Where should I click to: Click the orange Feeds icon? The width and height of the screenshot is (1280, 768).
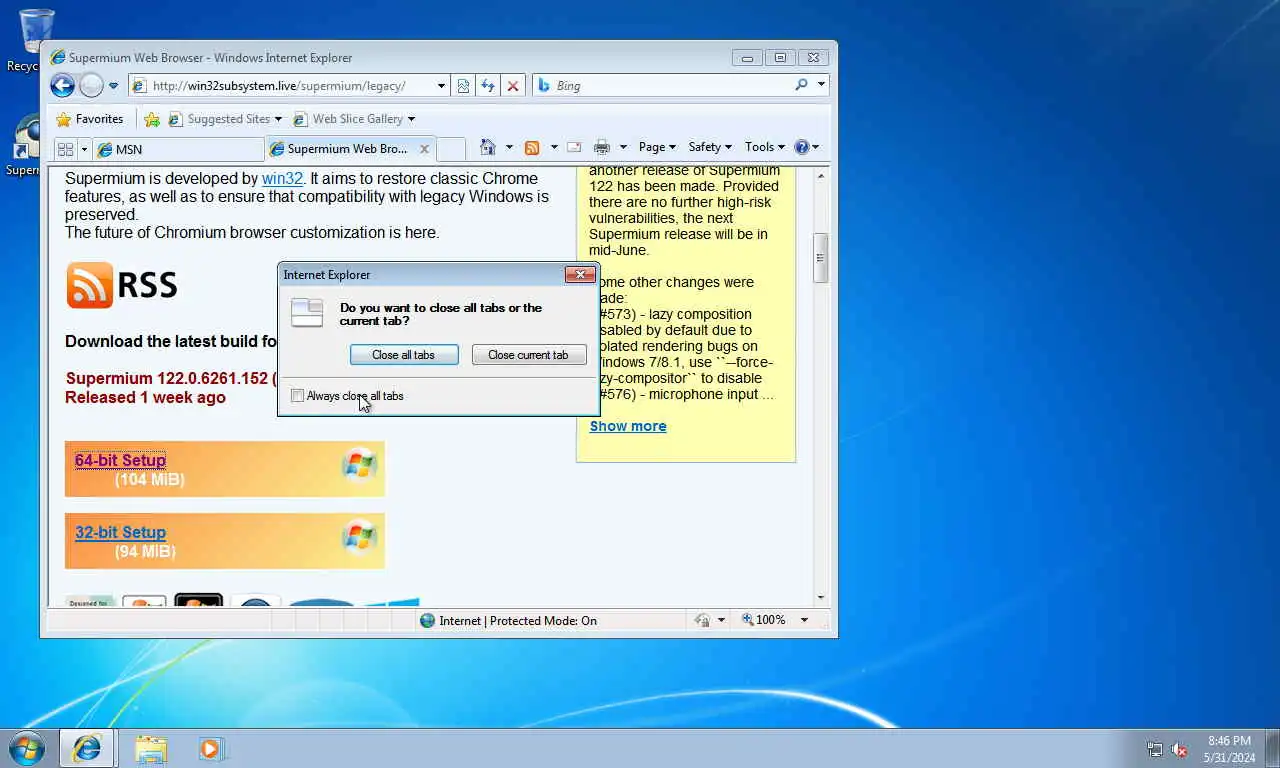[x=532, y=147]
